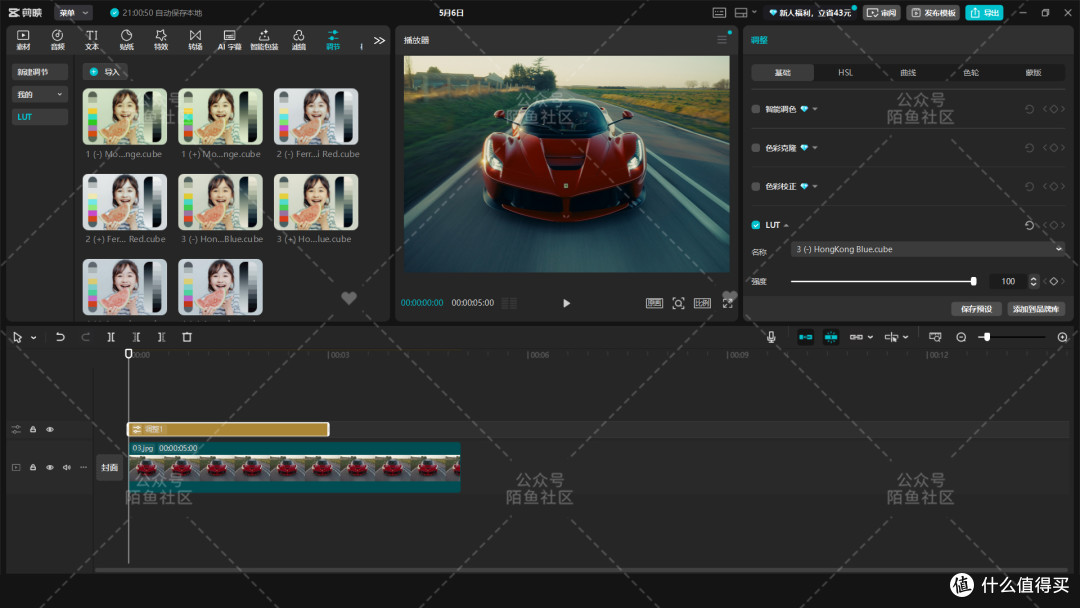Image resolution: width=1080 pixels, height=608 pixels.
Task: Click the 导出 export button
Action: pos(984,12)
